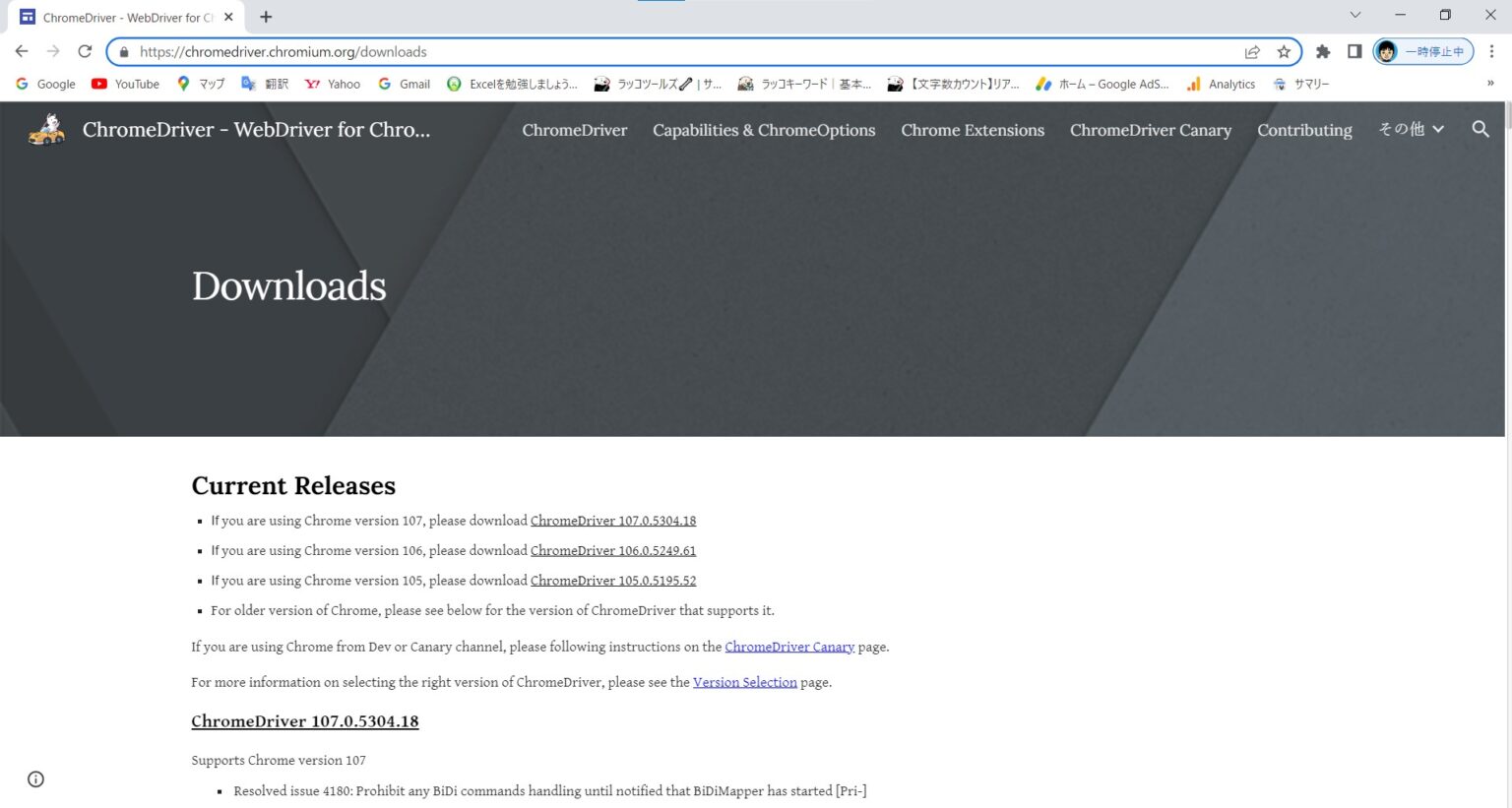The width and height of the screenshot is (1512, 808).
Task: Open the Analytics bookmark
Action: [1221, 84]
